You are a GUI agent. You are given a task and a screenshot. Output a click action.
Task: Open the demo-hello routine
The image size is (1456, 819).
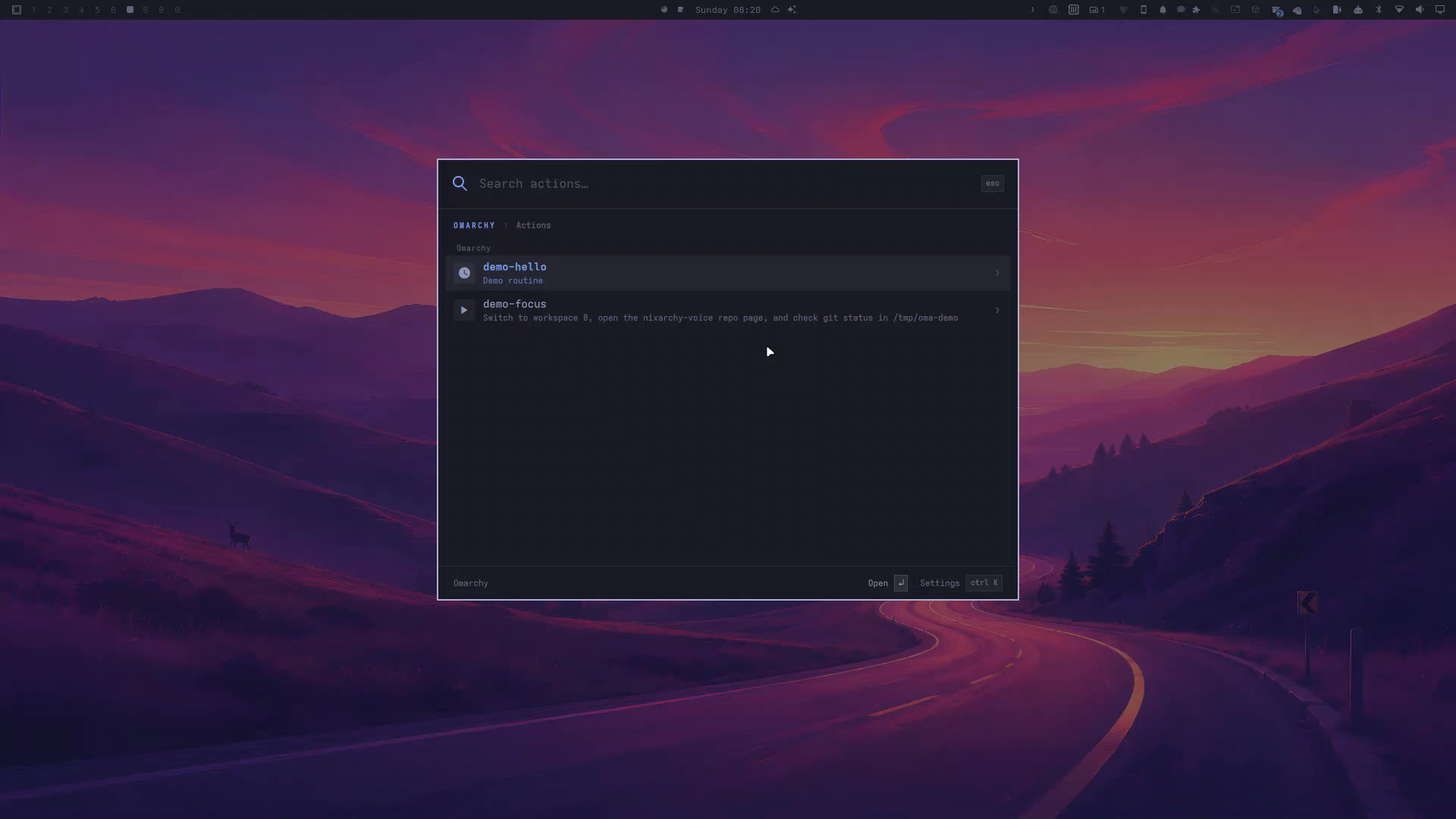727,273
